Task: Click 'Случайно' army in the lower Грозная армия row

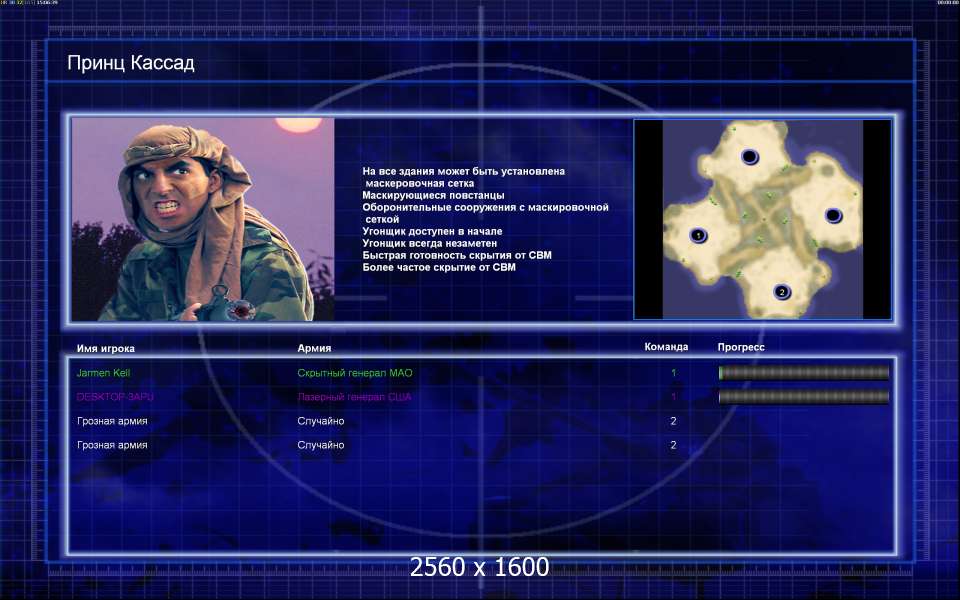Action: click(x=321, y=445)
